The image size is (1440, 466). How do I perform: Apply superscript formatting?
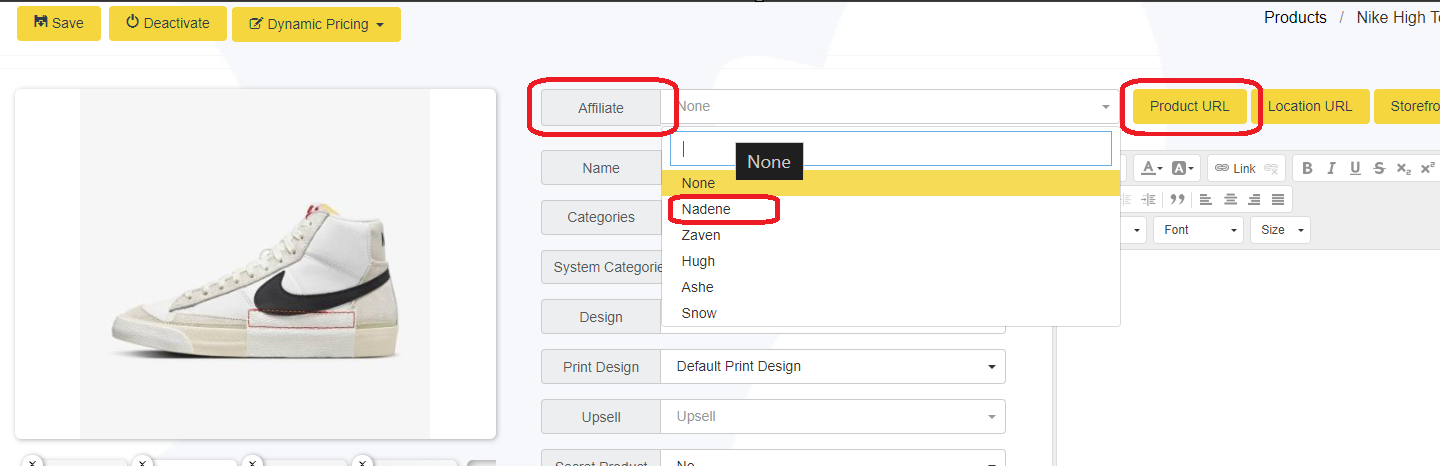tap(1427, 169)
